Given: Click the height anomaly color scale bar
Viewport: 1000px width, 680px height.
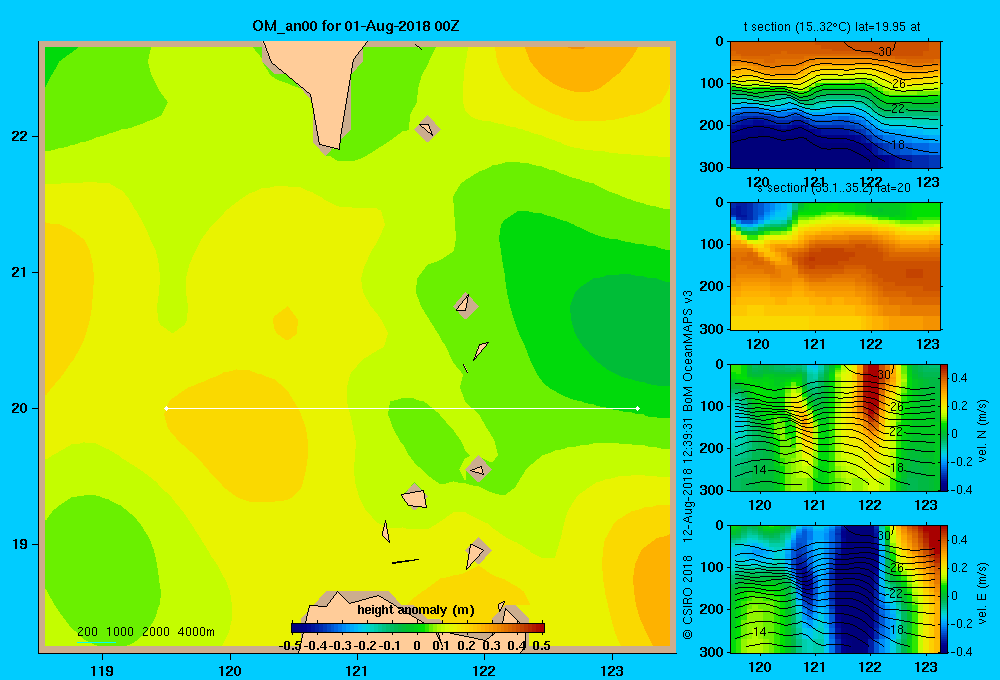Looking at the screenshot, I should pos(418,628).
